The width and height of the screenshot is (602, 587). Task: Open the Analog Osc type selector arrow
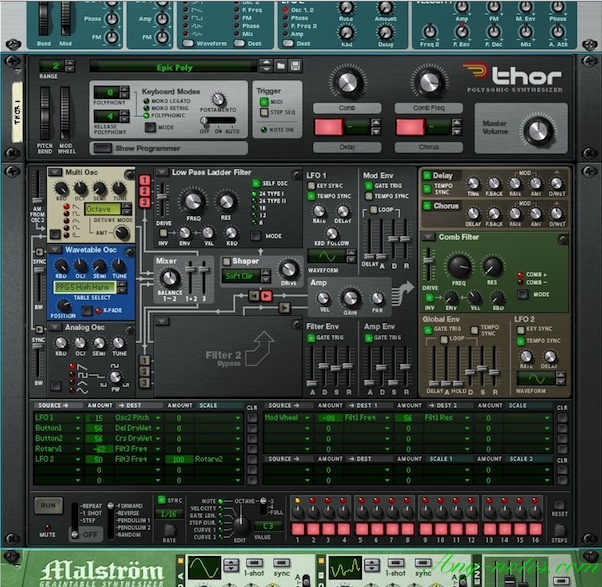55,327
